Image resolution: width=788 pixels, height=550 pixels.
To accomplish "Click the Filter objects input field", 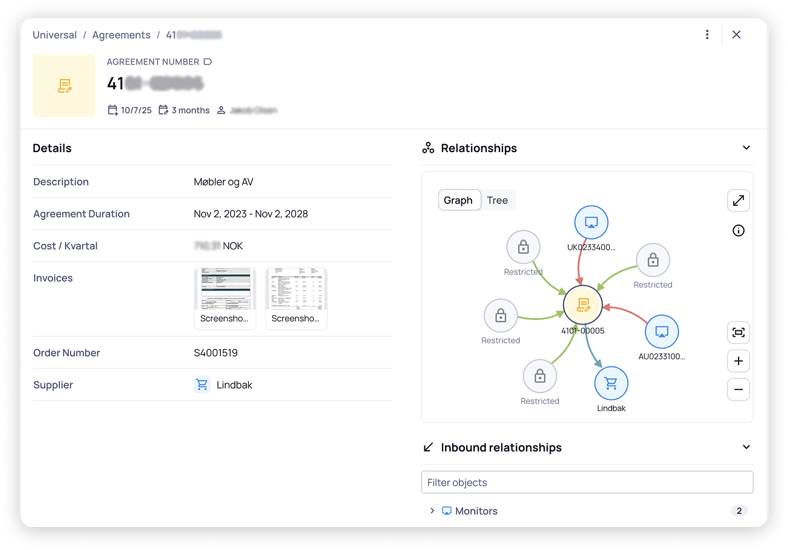I will (x=586, y=483).
